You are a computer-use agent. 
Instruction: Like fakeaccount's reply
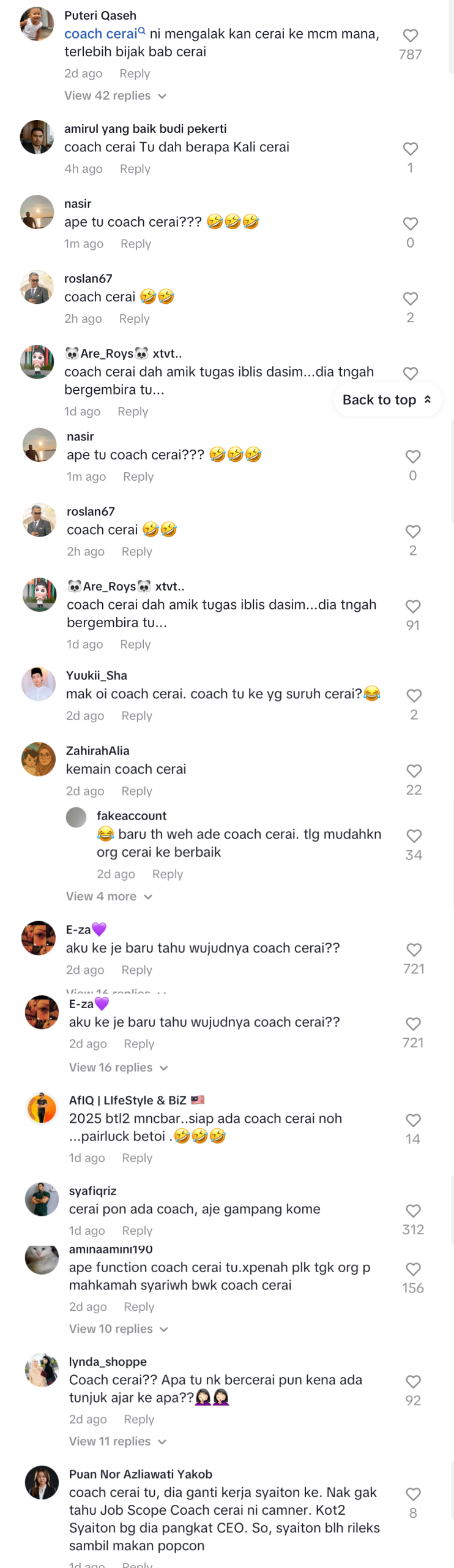(x=414, y=835)
